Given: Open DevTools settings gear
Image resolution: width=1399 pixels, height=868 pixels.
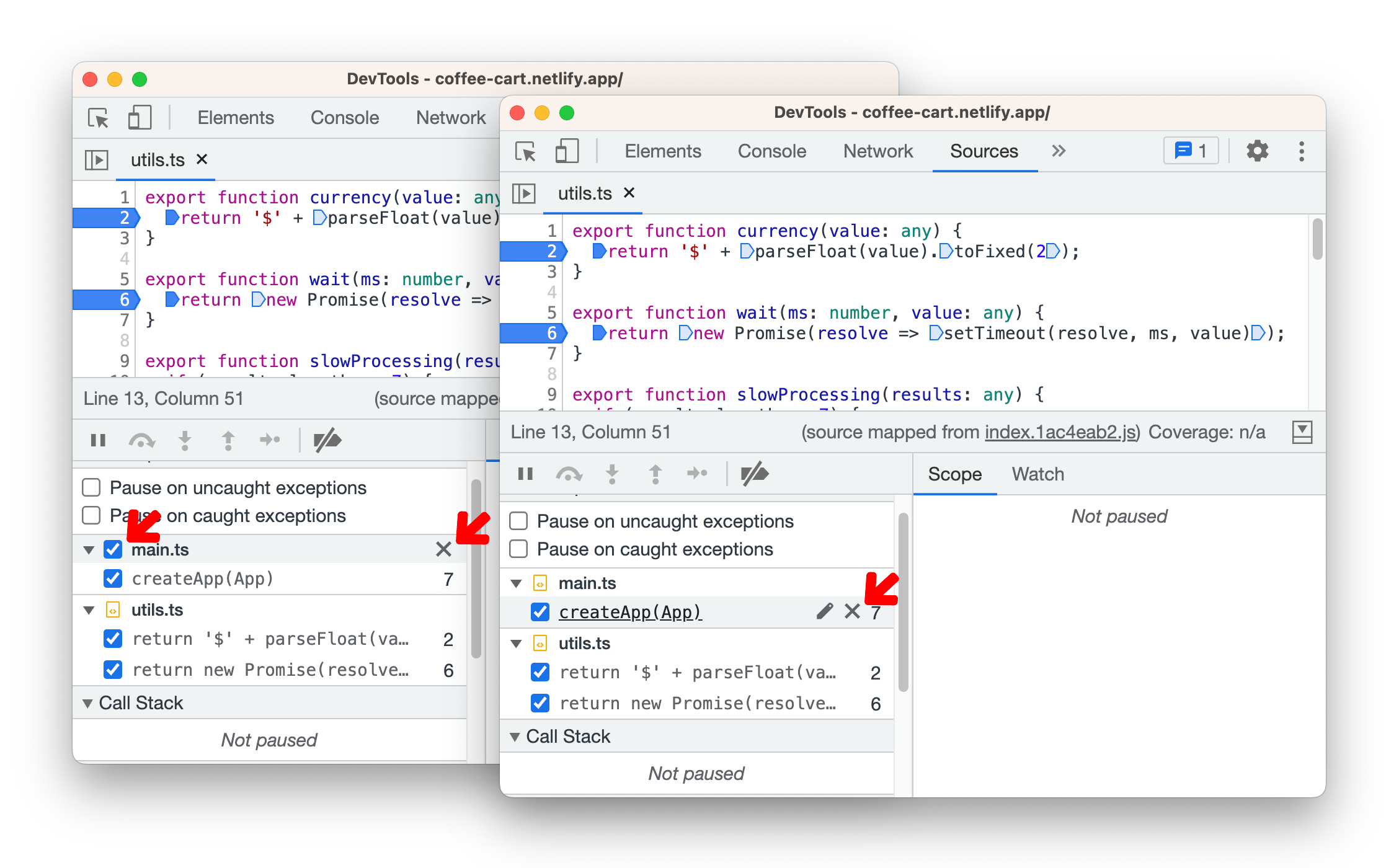Looking at the screenshot, I should click(1257, 151).
